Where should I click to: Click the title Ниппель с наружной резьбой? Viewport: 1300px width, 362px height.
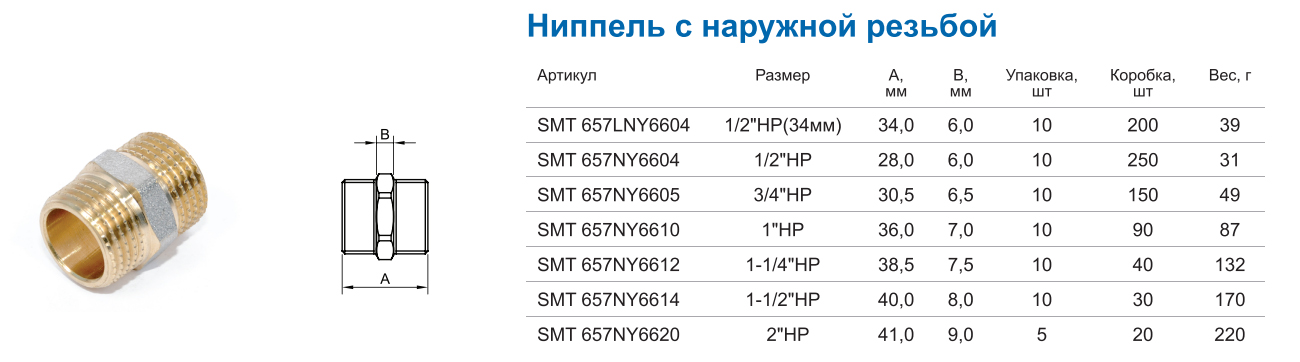762,25
